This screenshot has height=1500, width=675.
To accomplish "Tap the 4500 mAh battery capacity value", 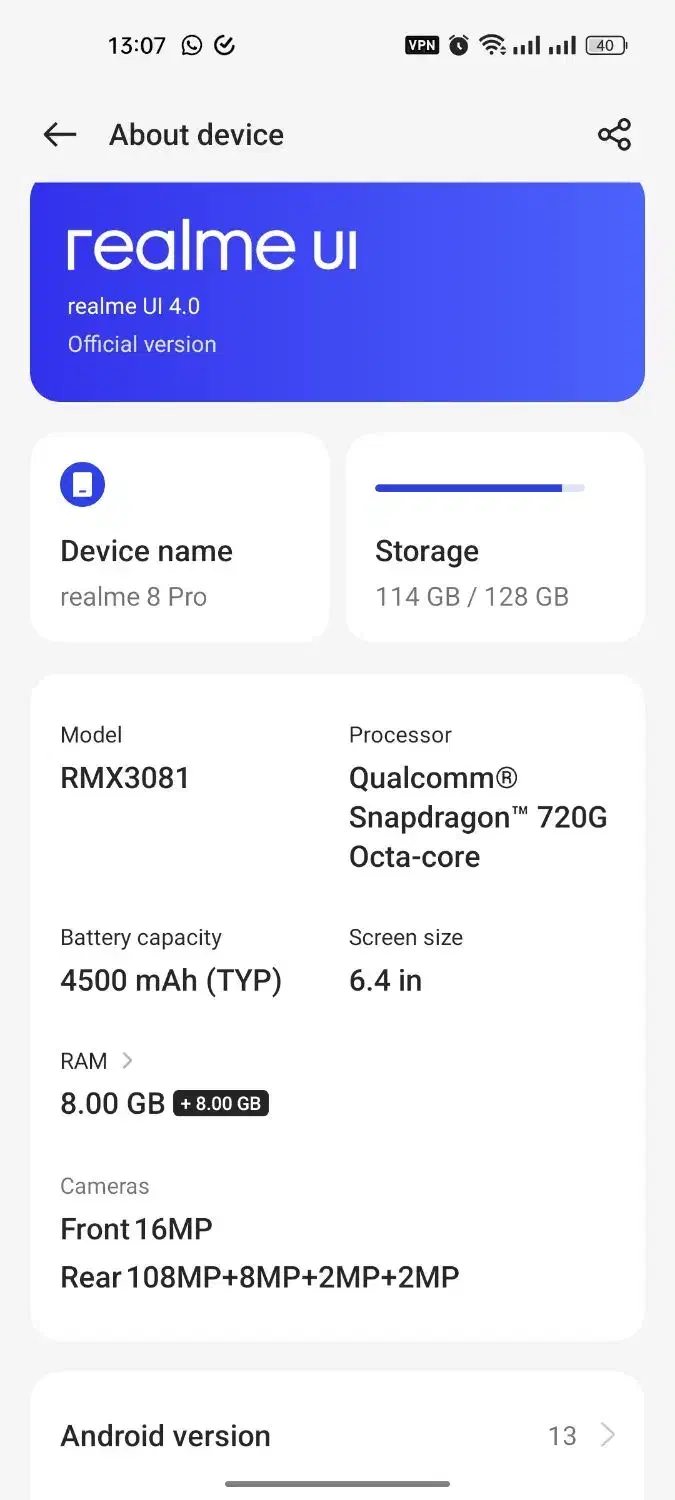I will point(171,981).
